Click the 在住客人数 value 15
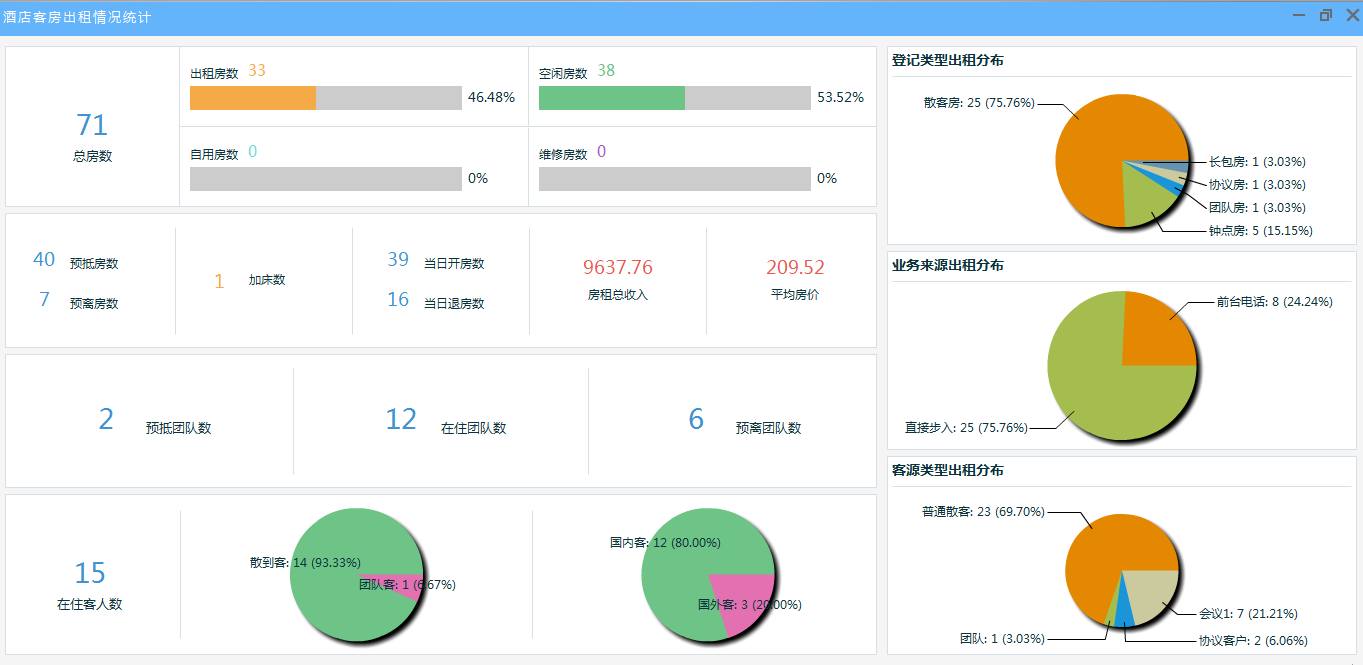 point(90,573)
